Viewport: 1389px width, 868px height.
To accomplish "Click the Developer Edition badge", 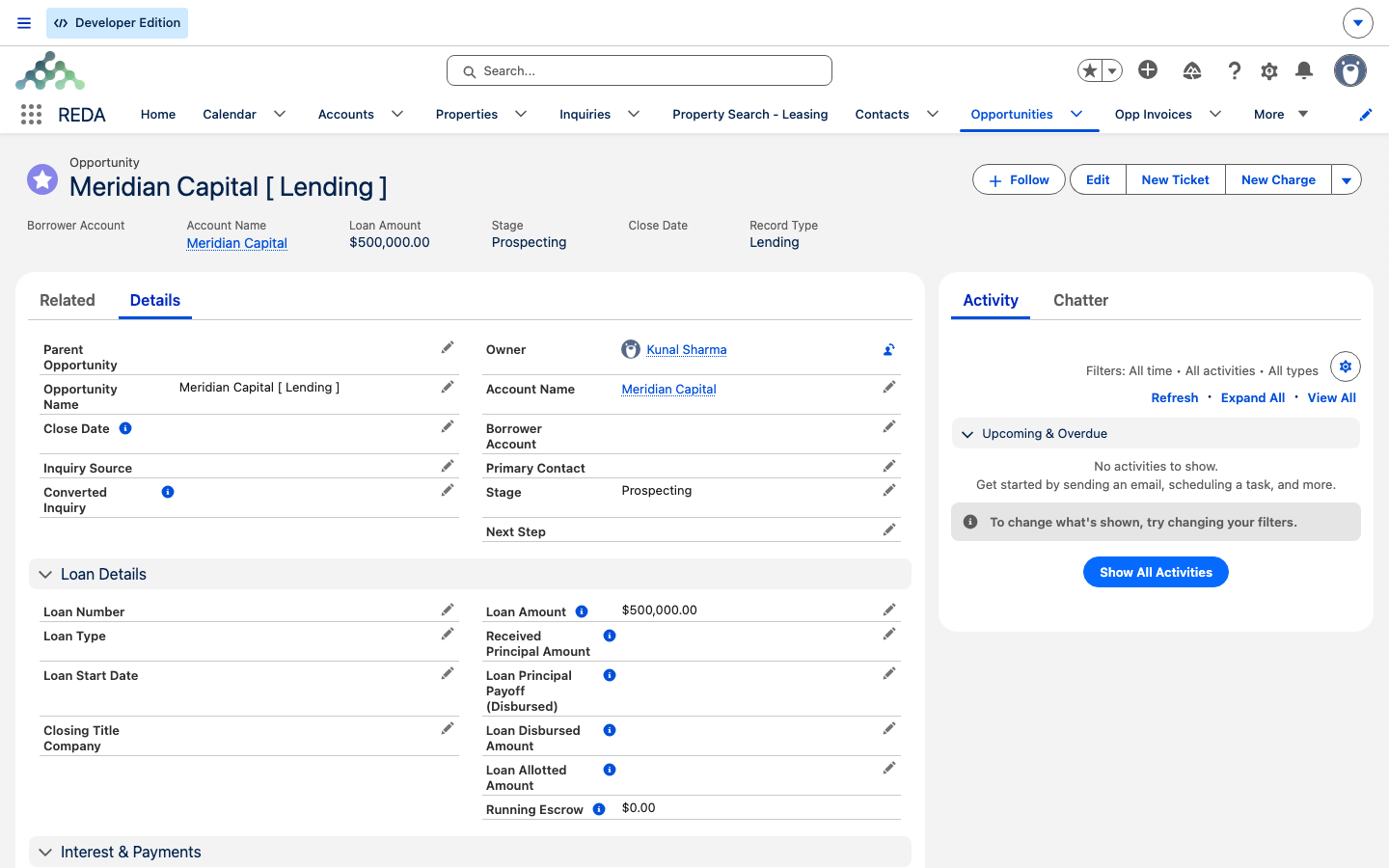I will (x=117, y=23).
